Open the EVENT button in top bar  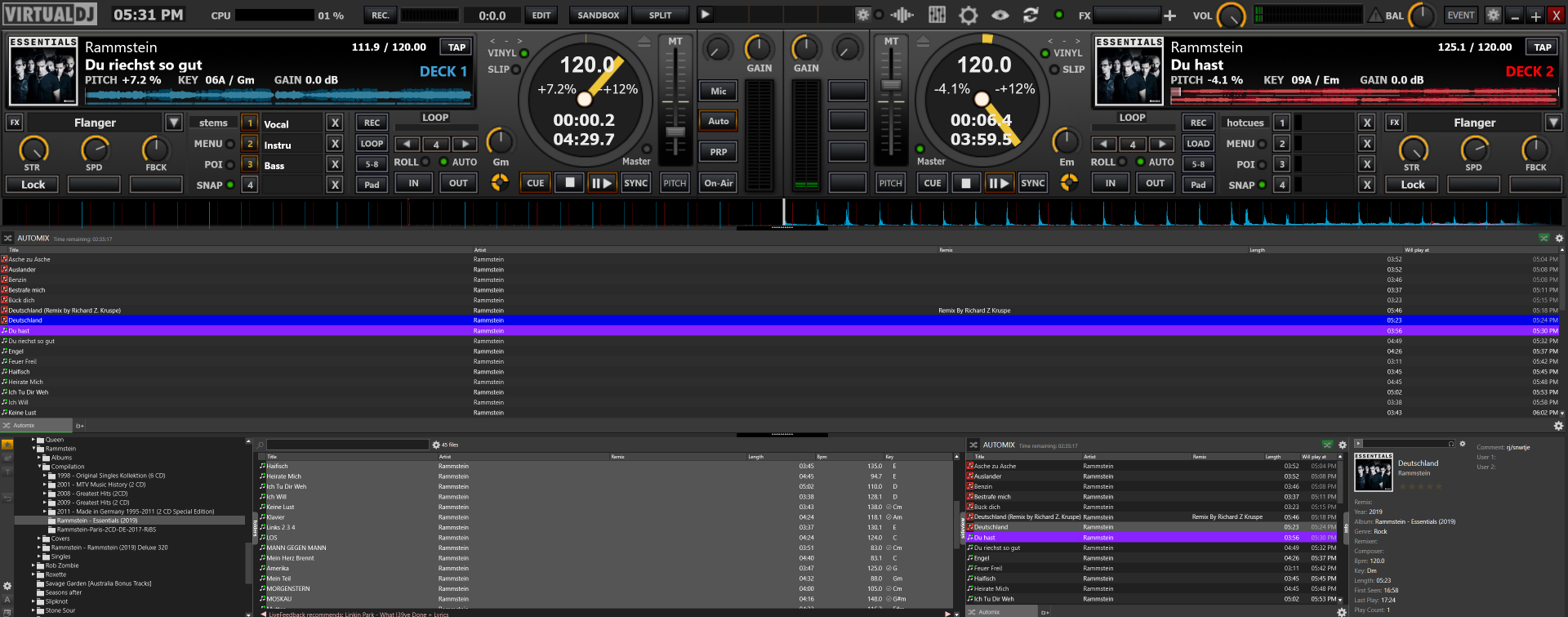1461,15
